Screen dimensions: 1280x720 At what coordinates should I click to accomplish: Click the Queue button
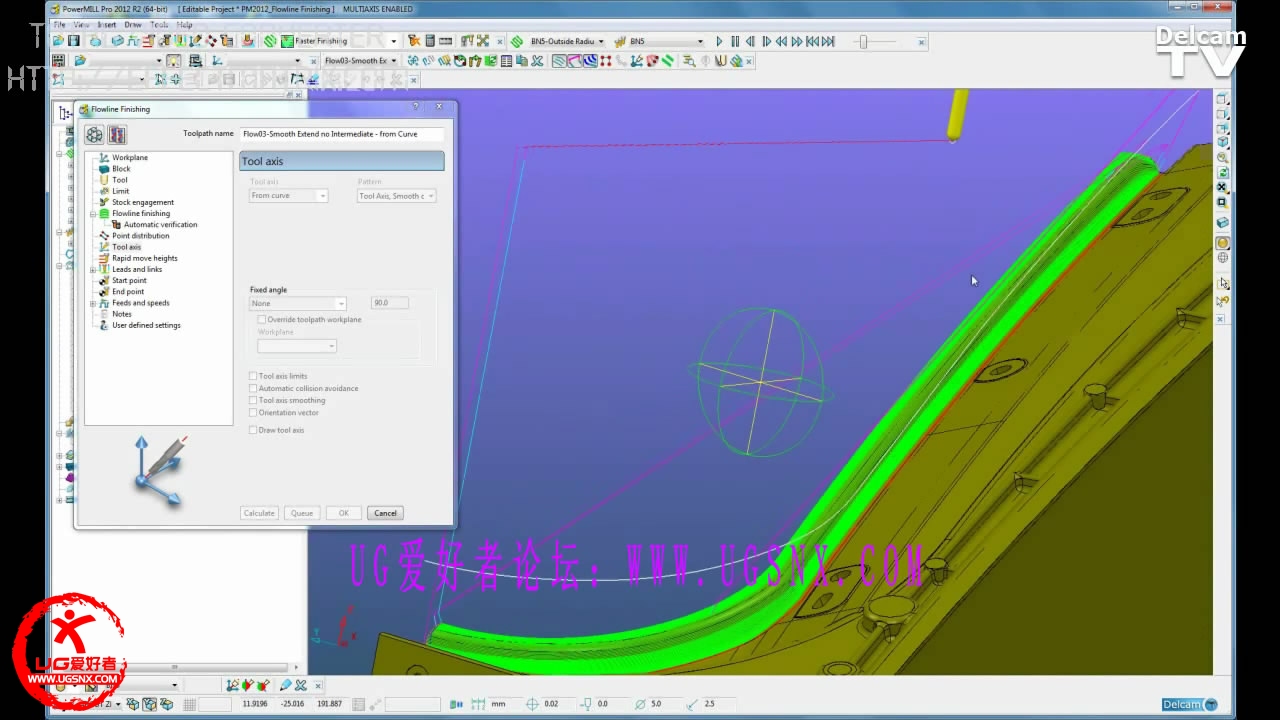pos(302,513)
